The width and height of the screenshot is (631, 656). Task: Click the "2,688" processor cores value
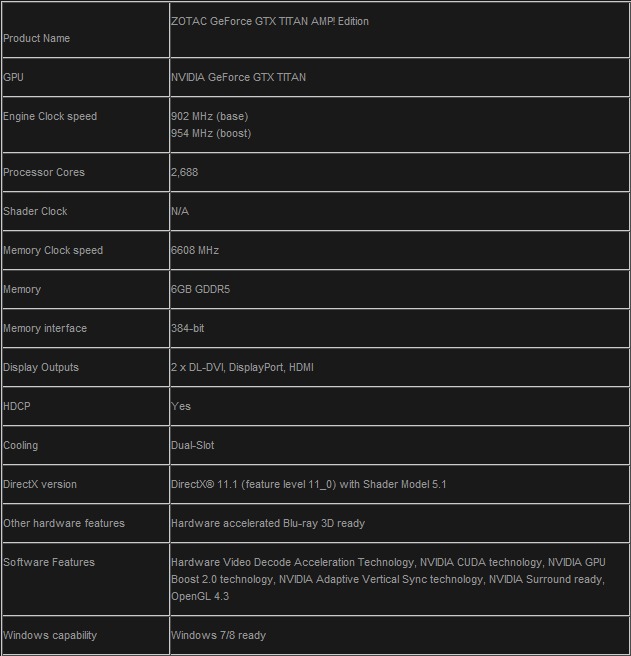pos(184,172)
